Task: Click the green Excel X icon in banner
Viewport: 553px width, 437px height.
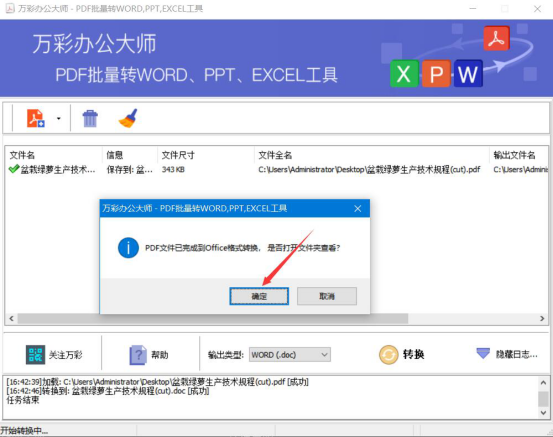Action: [x=404, y=74]
